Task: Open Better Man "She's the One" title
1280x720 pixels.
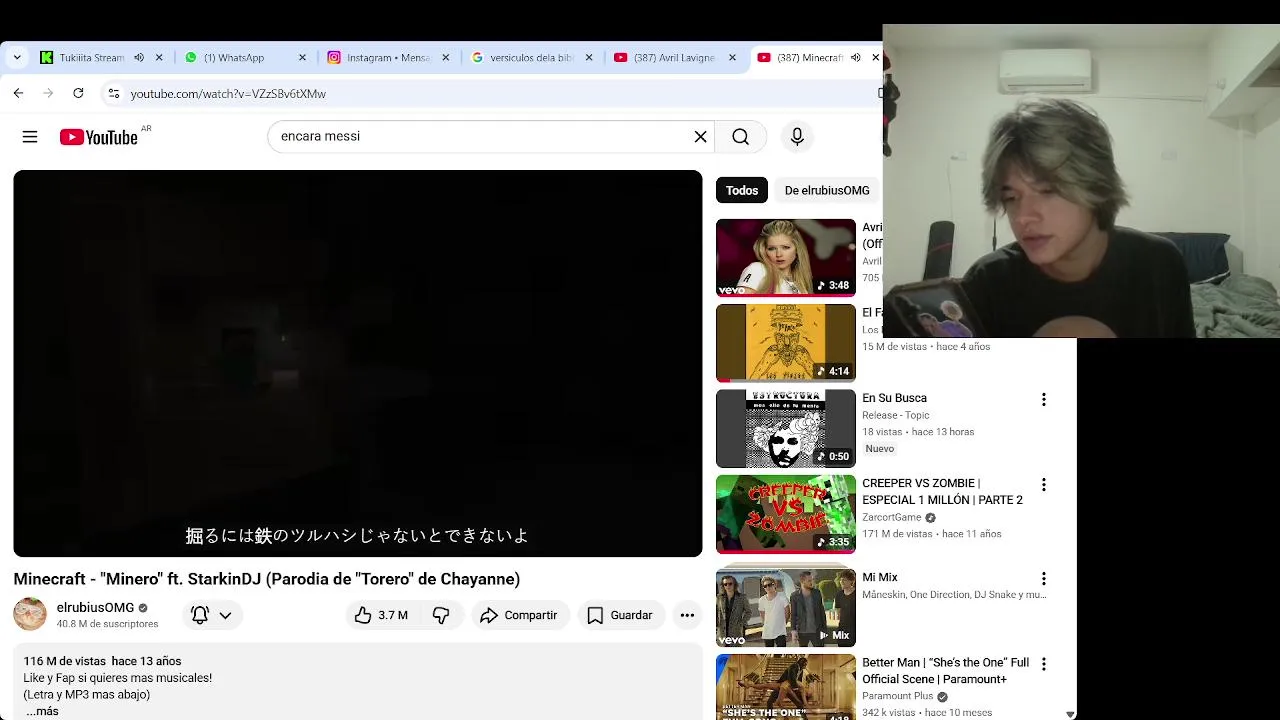Action: point(945,671)
